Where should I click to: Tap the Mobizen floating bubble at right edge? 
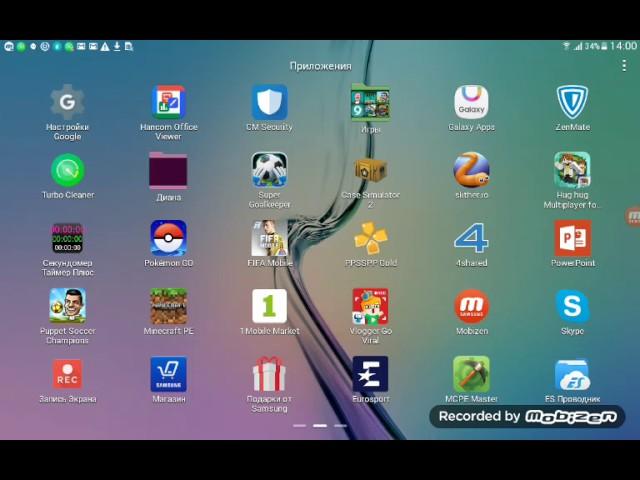pos(633,216)
